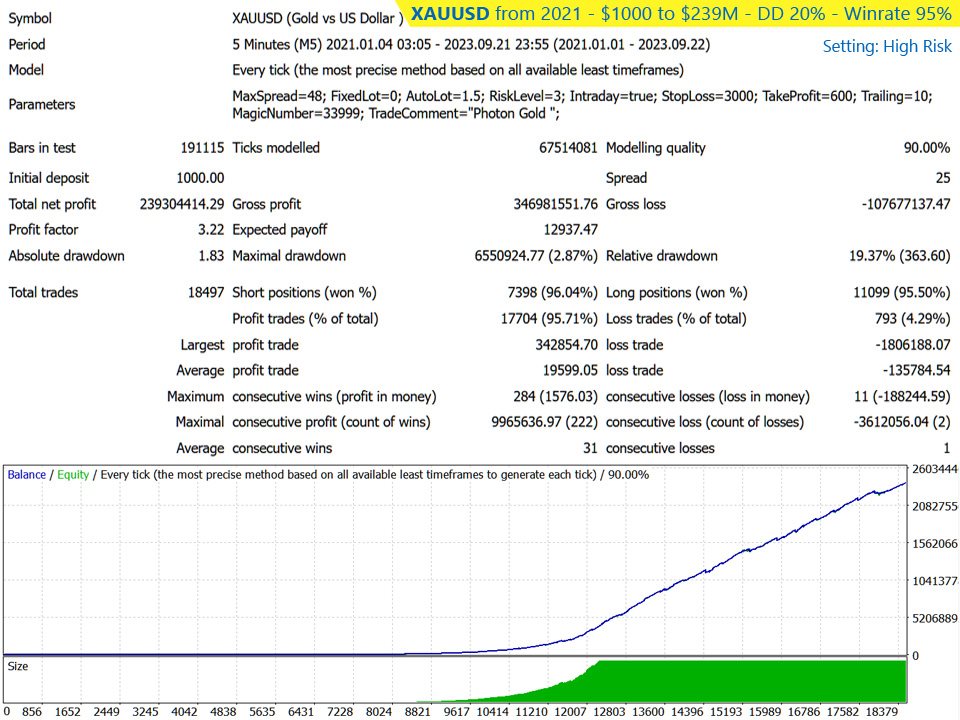Click consecutive wins value 284 (1576.03)

[x=555, y=397]
